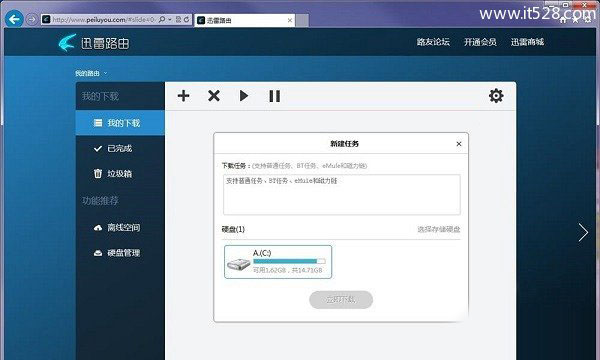Refresh page using reload icon
Image resolution: width=600 pixels, height=360 pixels.
186,19
